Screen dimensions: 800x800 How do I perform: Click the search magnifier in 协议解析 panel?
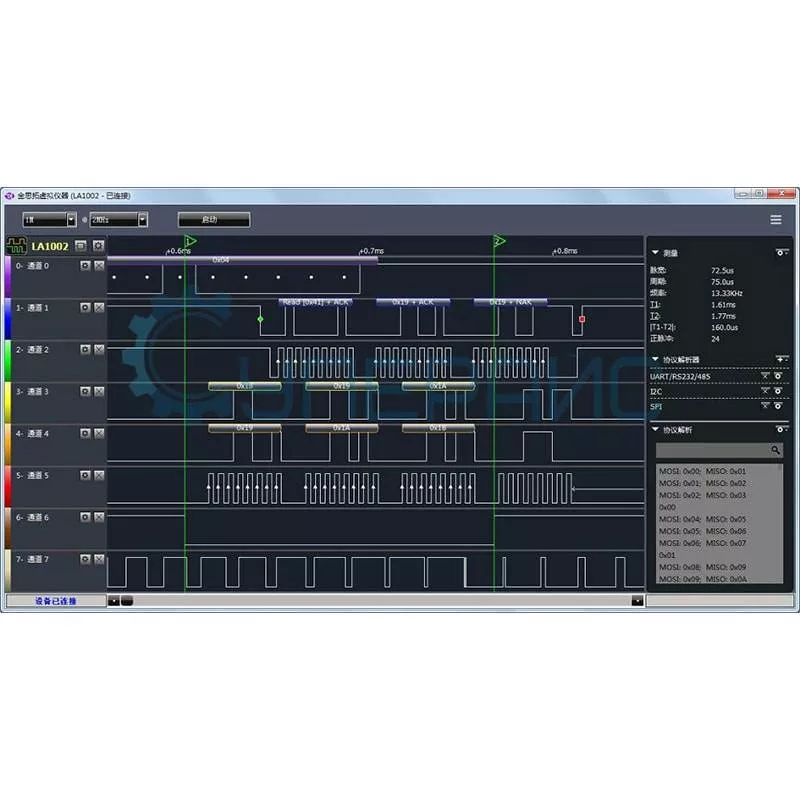tap(776, 451)
